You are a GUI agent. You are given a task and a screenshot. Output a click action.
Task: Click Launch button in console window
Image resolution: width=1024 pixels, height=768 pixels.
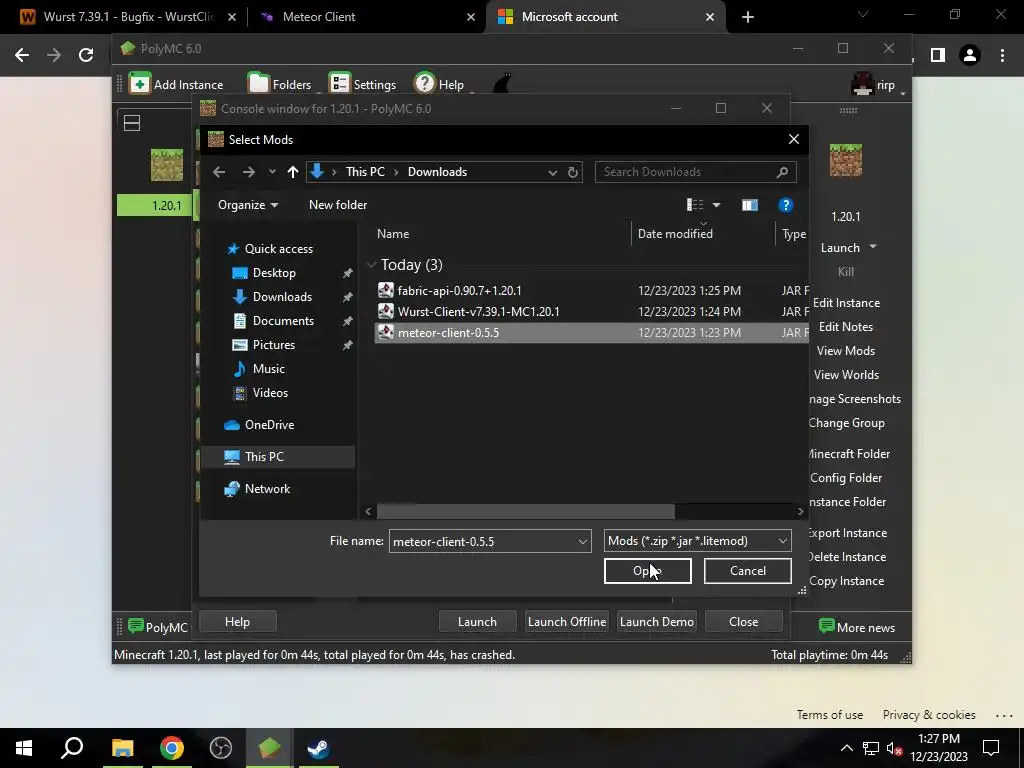tap(477, 622)
